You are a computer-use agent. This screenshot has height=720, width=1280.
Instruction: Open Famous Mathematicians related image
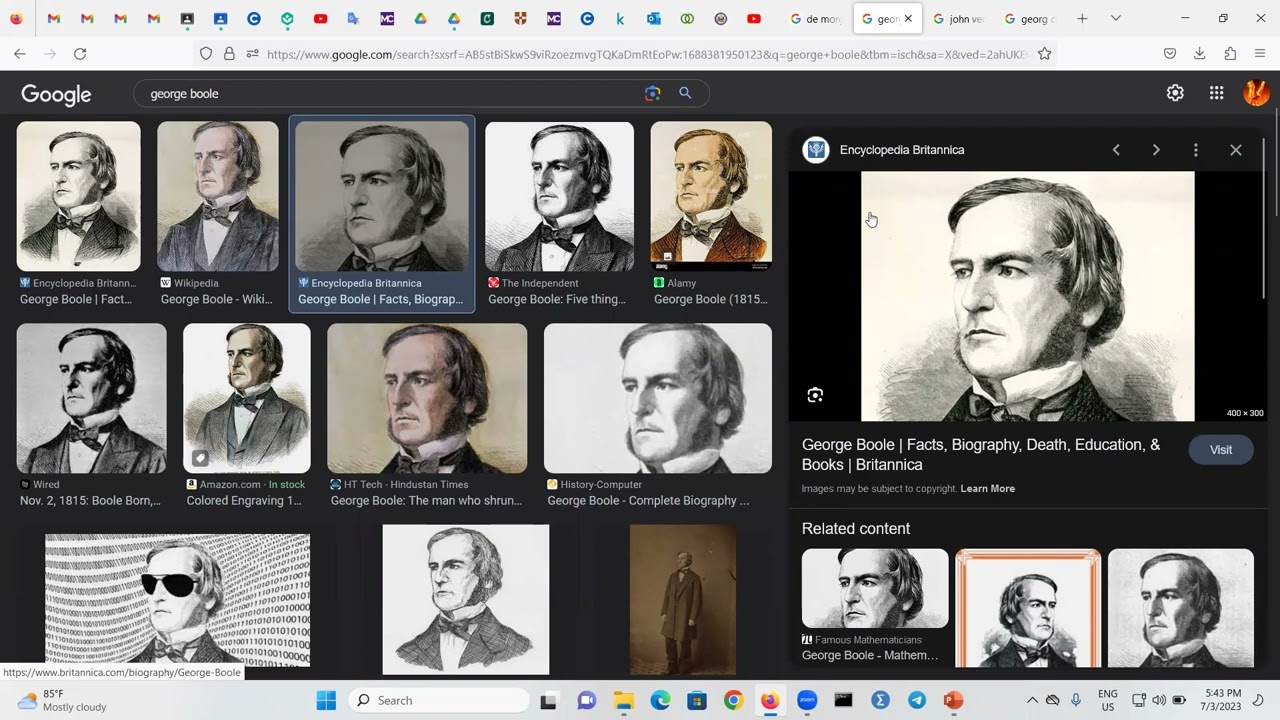click(x=875, y=588)
